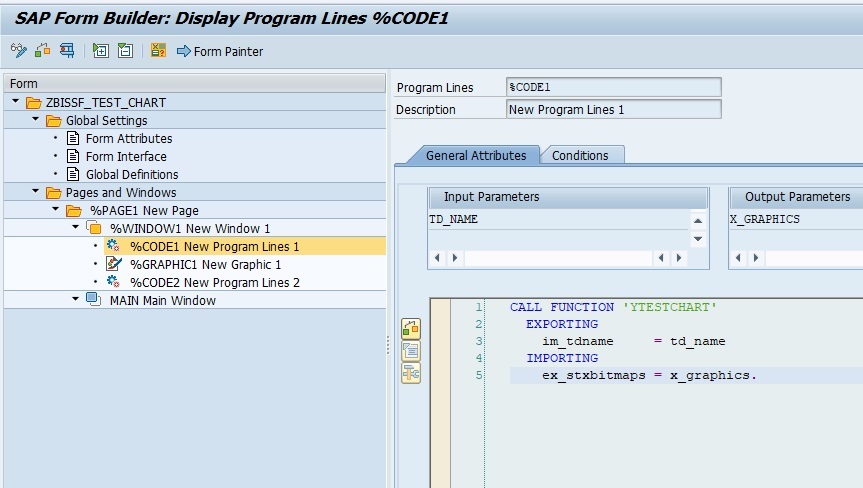Image resolution: width=863 pixels, height=488 pixels.
Task: Click Input Parameters scroll down arrow
Action: coord(698,239)
